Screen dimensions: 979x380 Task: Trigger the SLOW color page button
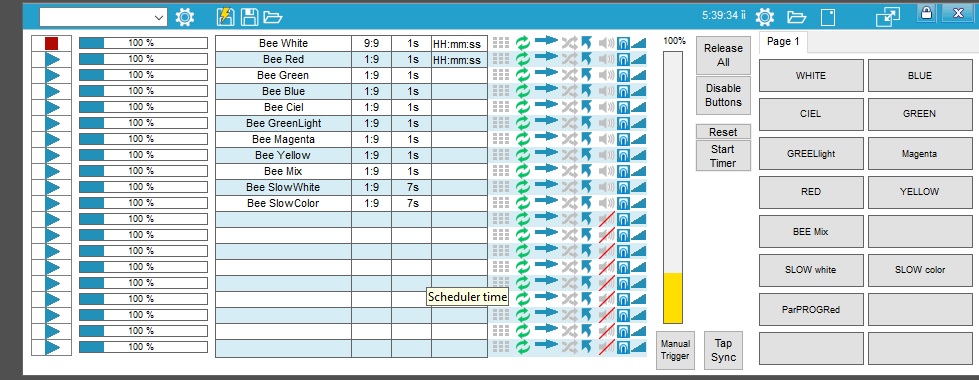coord(920,270)
